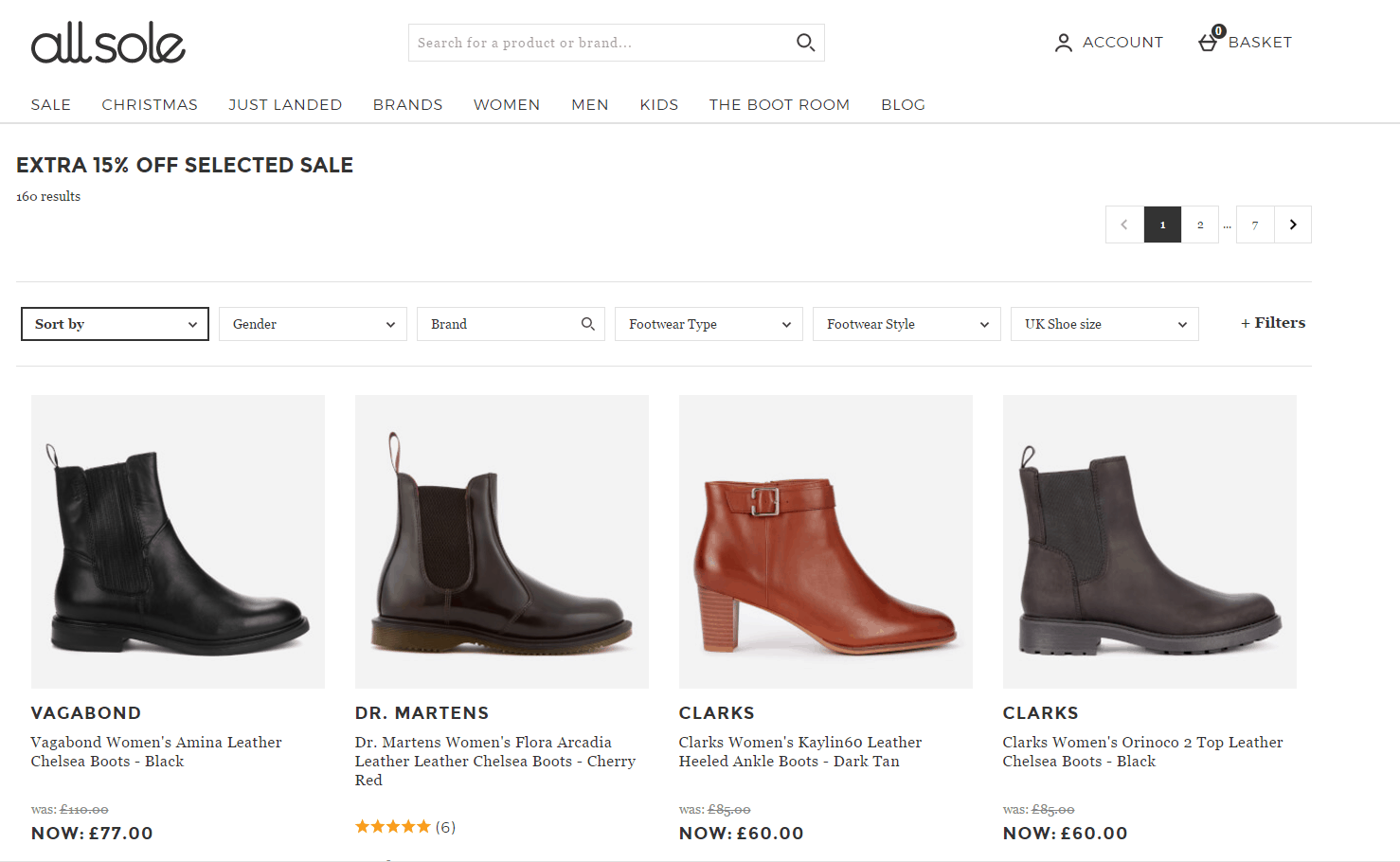Jump to page 7 of results

(x=1255, y=224)
